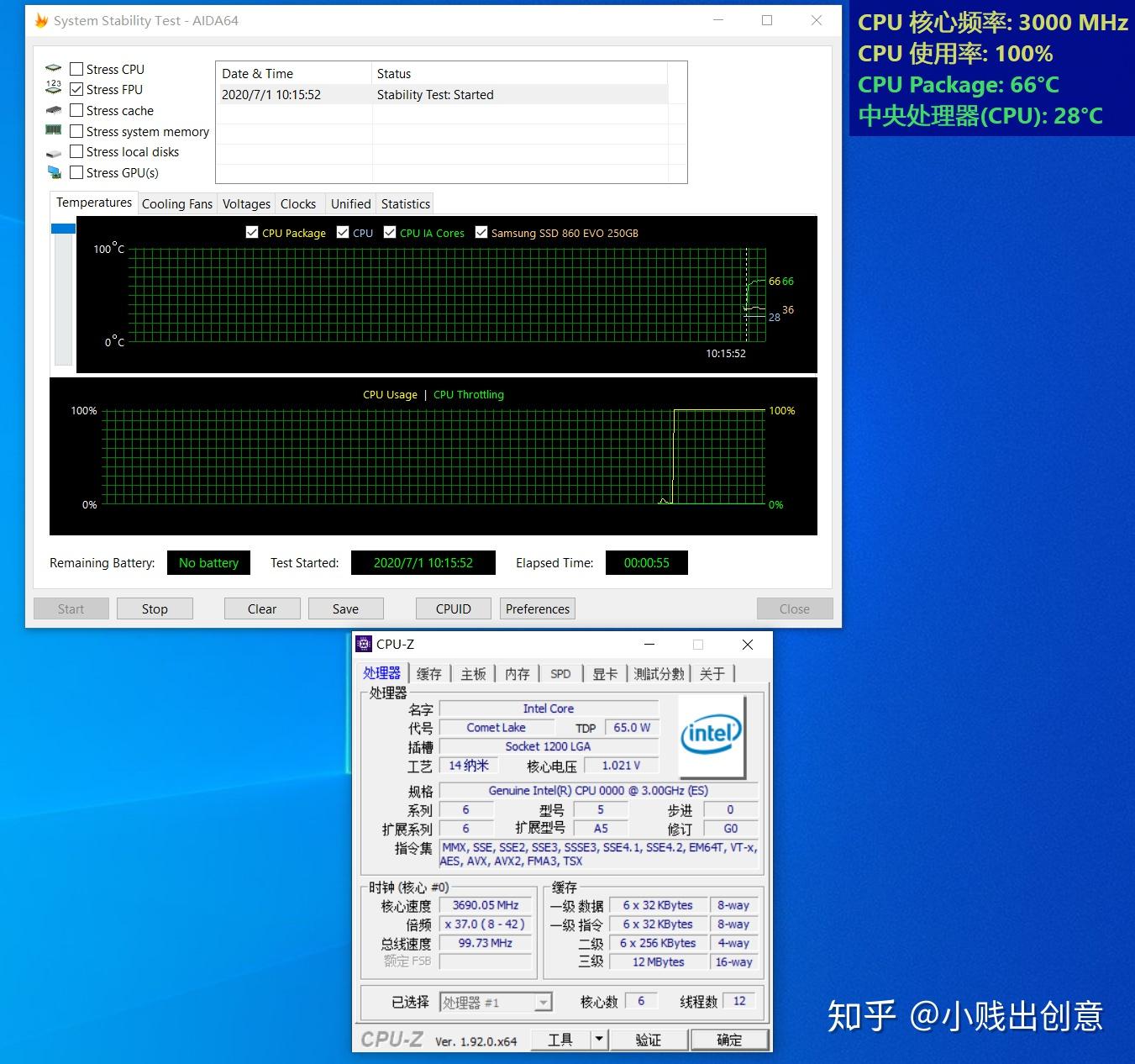Enable the Stress cache checkbox

tap(76, 110)
